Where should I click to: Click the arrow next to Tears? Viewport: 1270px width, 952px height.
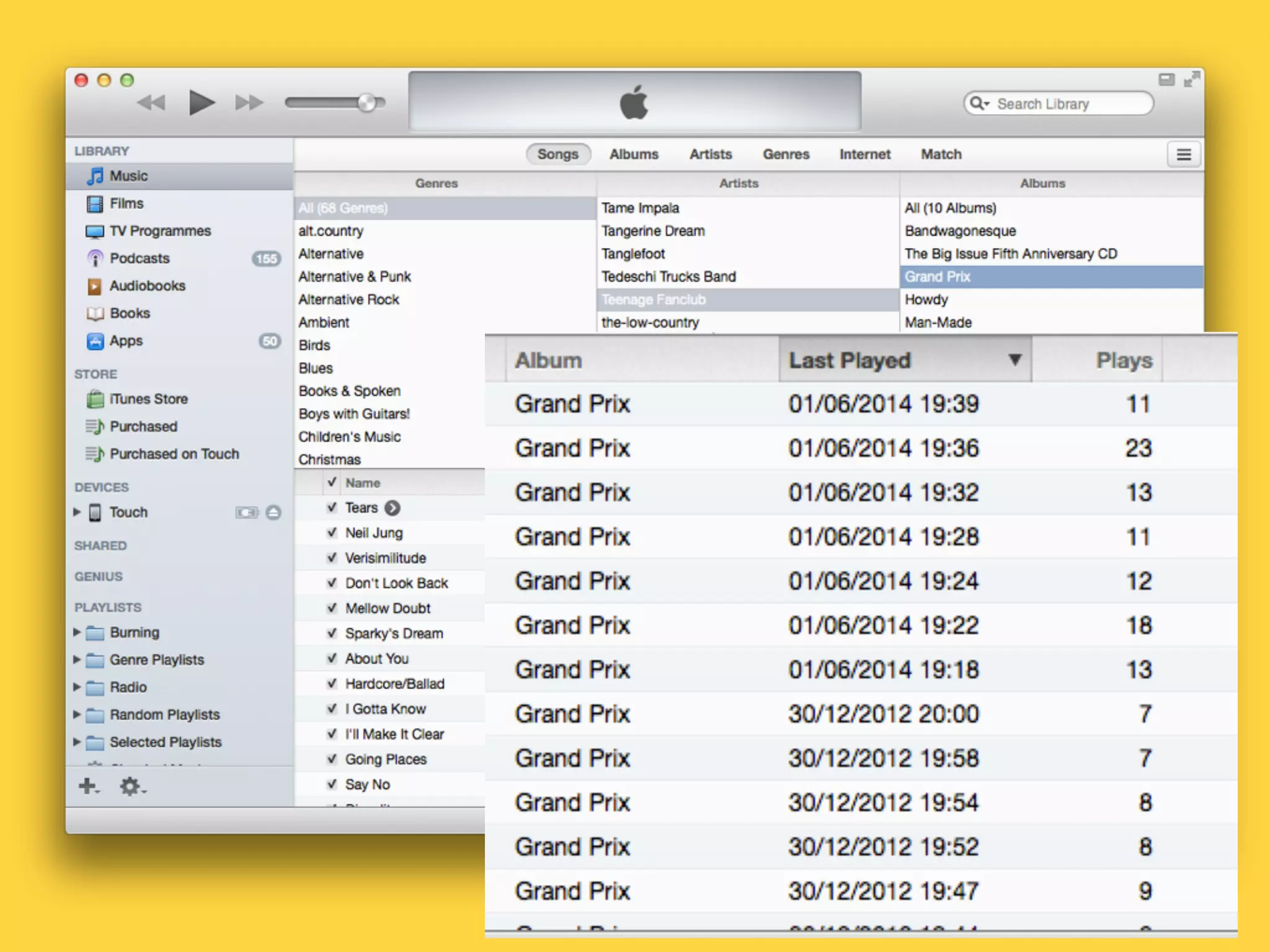pos(393,508)
